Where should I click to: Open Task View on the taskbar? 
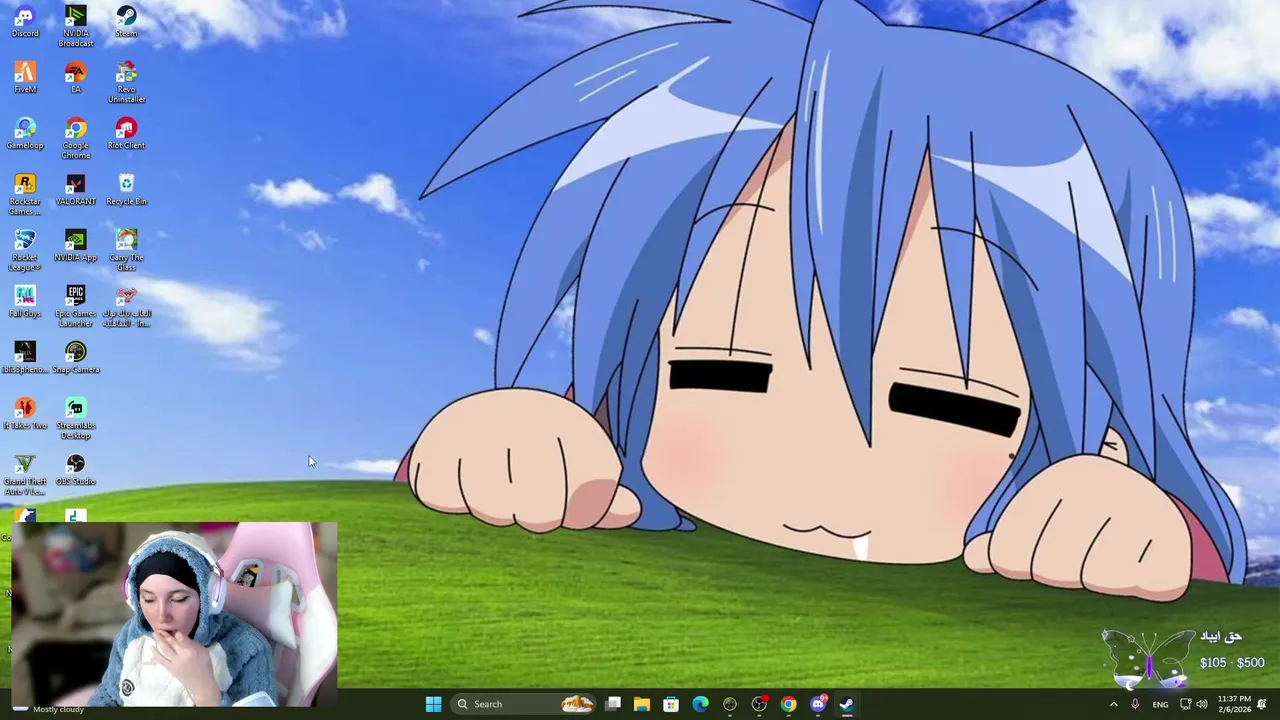pos(613,704)
